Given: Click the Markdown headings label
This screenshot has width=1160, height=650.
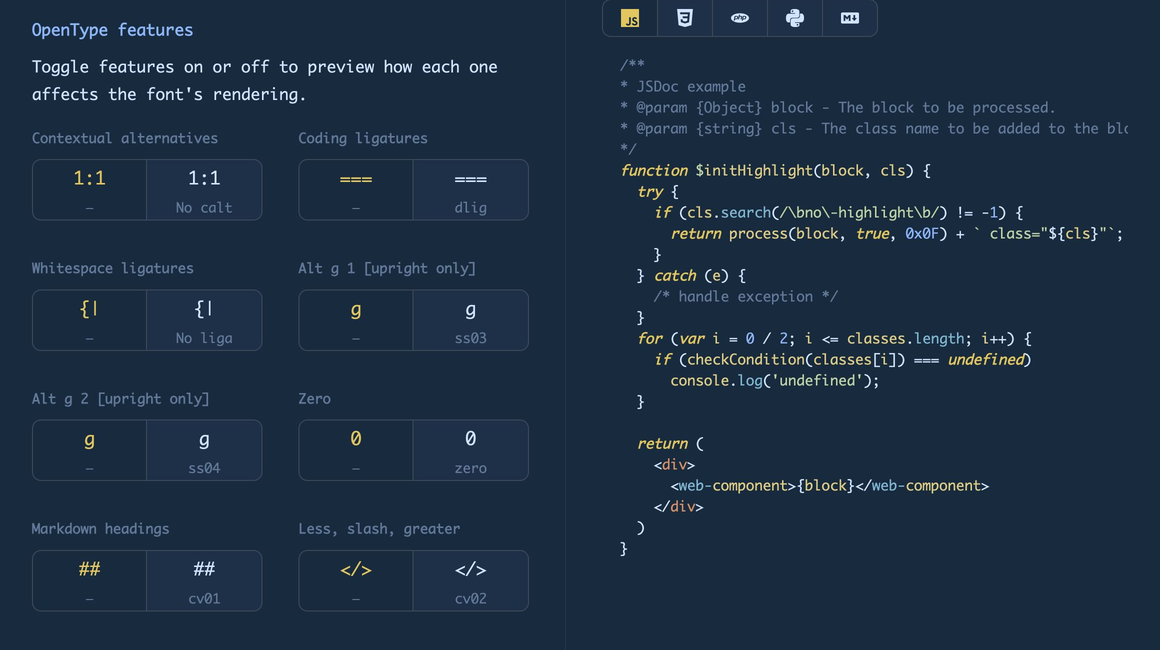Looking at the screenshot, I should pyautogui.click(x=101, y=529).
